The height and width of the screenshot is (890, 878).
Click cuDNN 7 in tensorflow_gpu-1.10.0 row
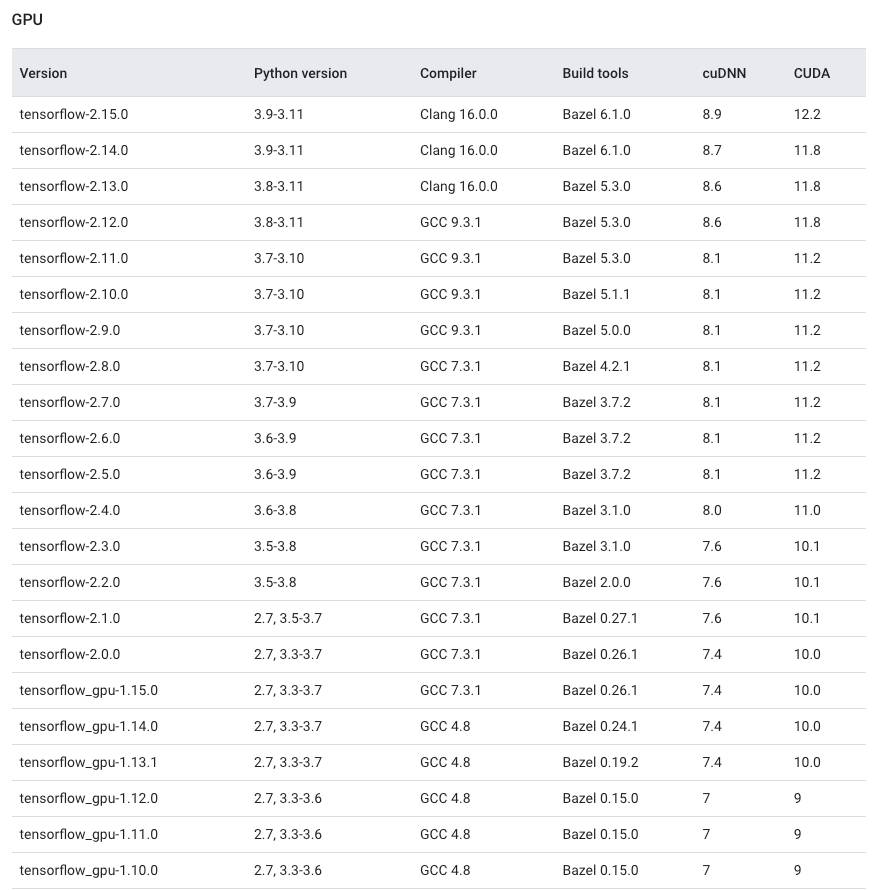point(706,870)
